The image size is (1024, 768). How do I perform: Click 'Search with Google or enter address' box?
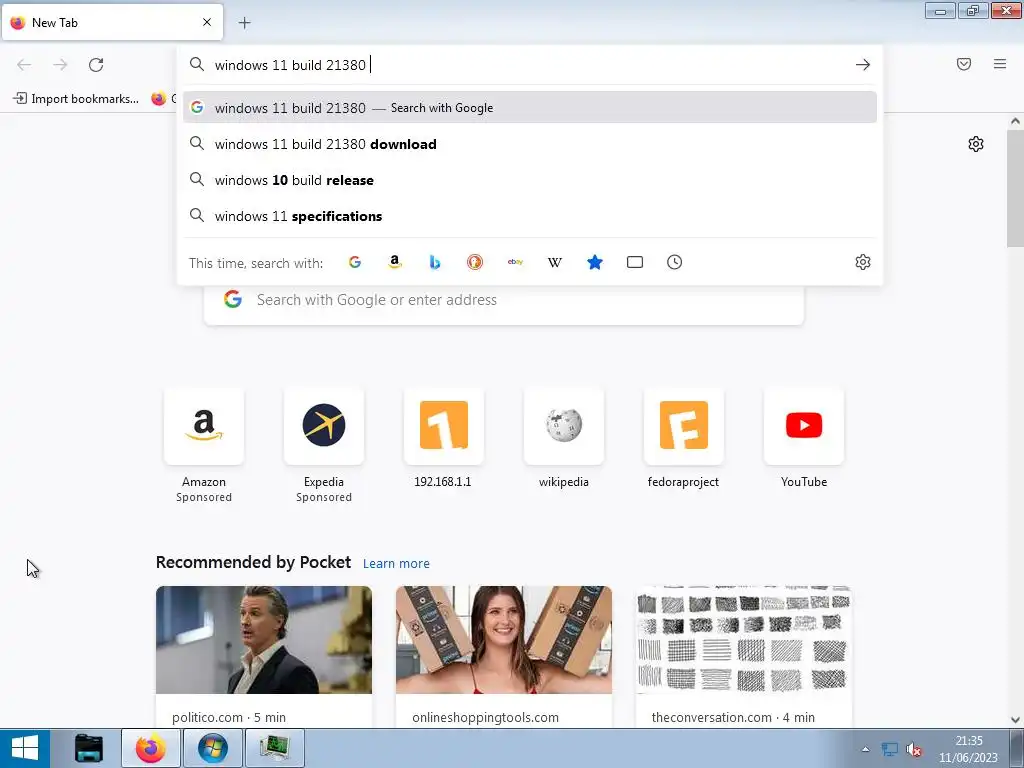tap(504, 300)
